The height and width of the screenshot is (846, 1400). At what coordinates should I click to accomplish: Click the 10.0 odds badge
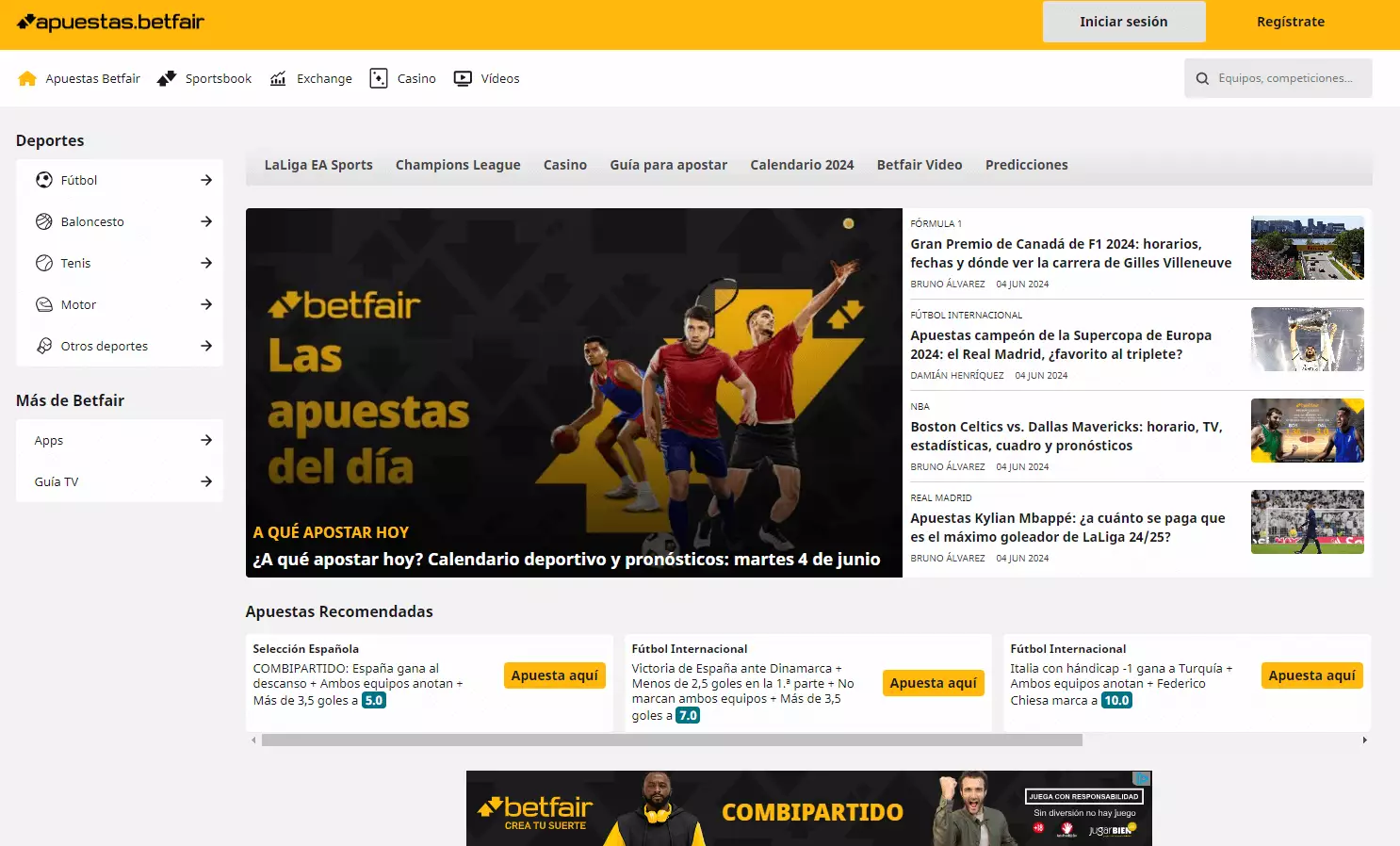[x=1116, y=700]
